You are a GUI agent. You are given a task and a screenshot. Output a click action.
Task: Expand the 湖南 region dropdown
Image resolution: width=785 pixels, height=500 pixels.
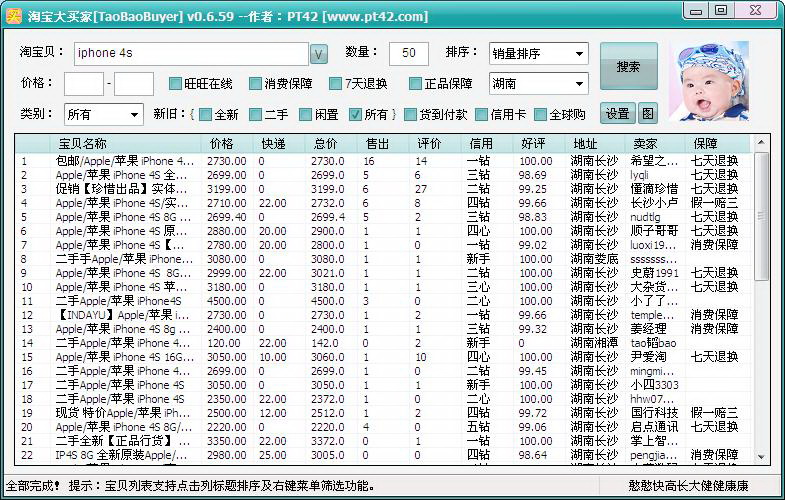538,84
